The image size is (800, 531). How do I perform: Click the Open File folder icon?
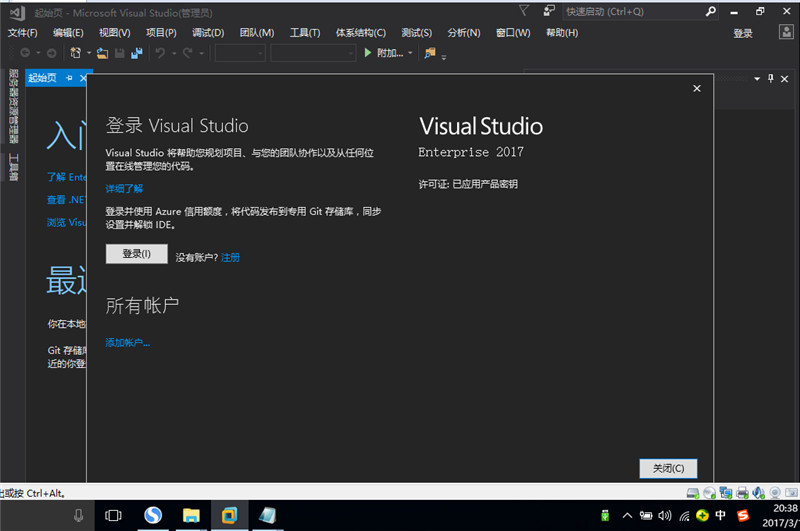point(103,53)
